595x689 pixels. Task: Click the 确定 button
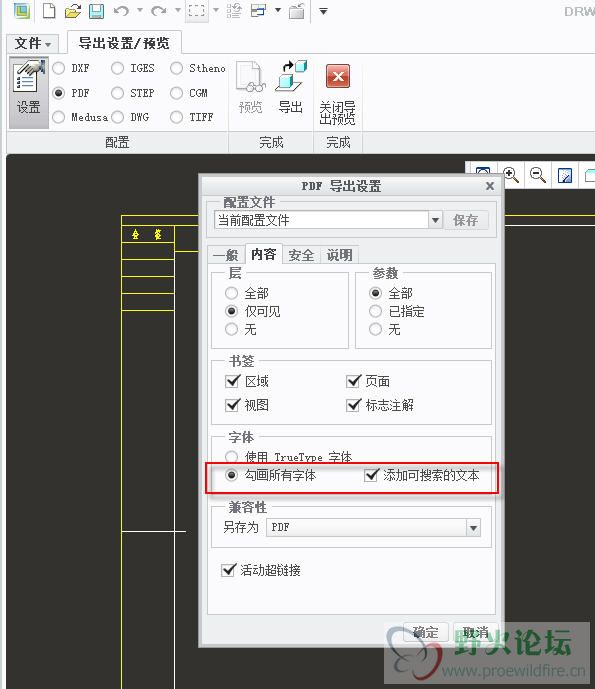point(426,633)
